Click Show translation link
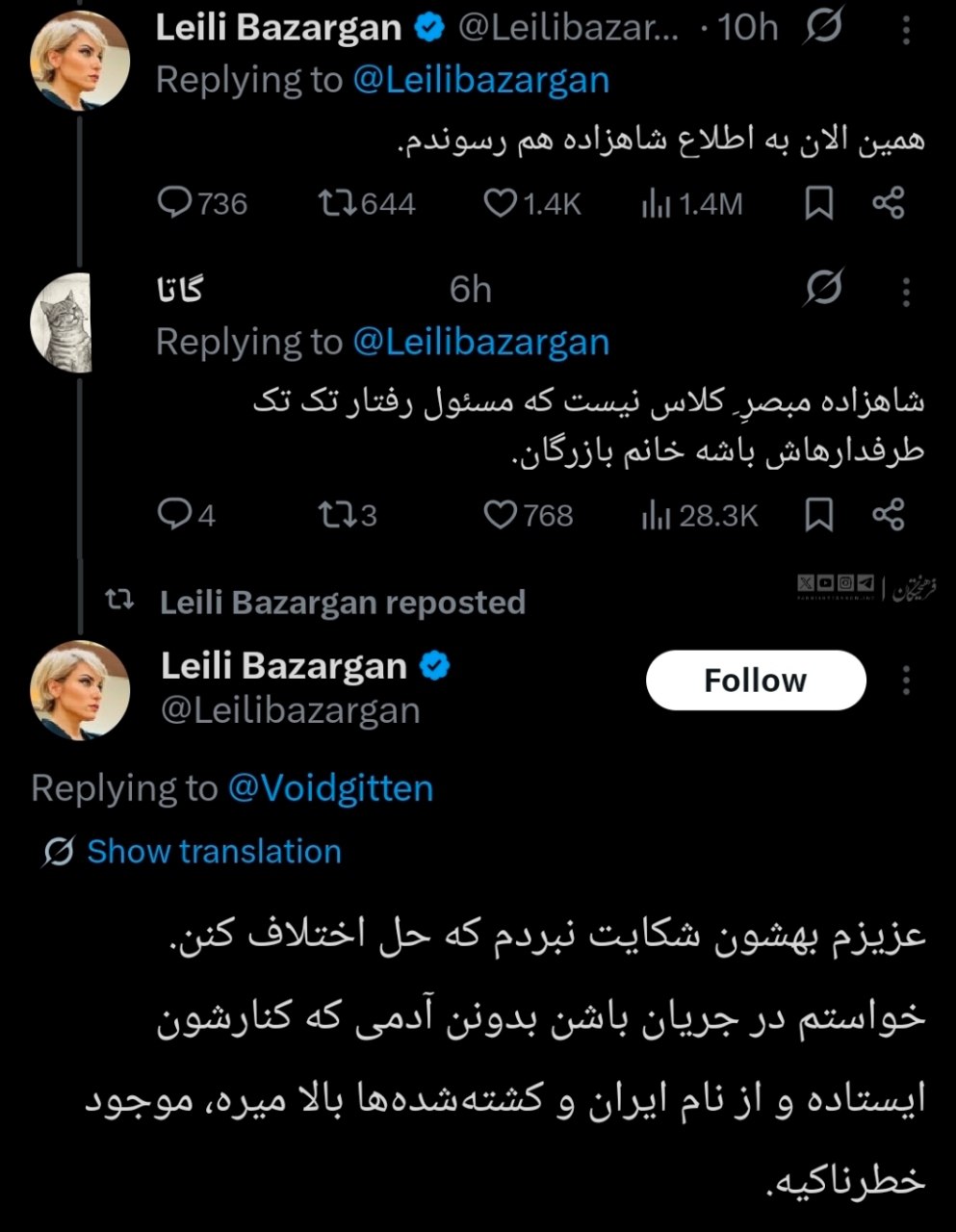 point(214,852)
